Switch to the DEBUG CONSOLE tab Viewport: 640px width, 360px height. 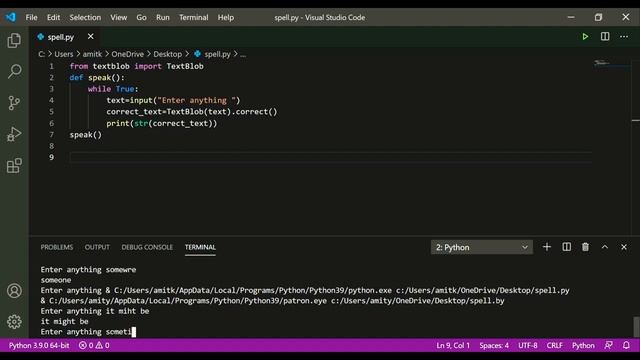click(x=147, y=247)
